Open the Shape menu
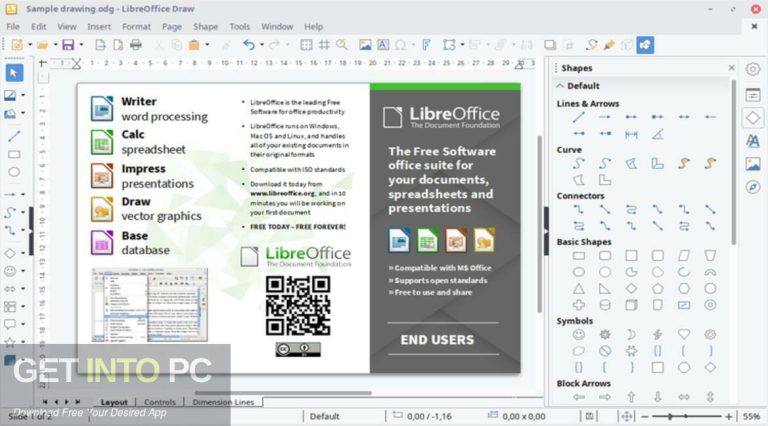 [205, 26]
